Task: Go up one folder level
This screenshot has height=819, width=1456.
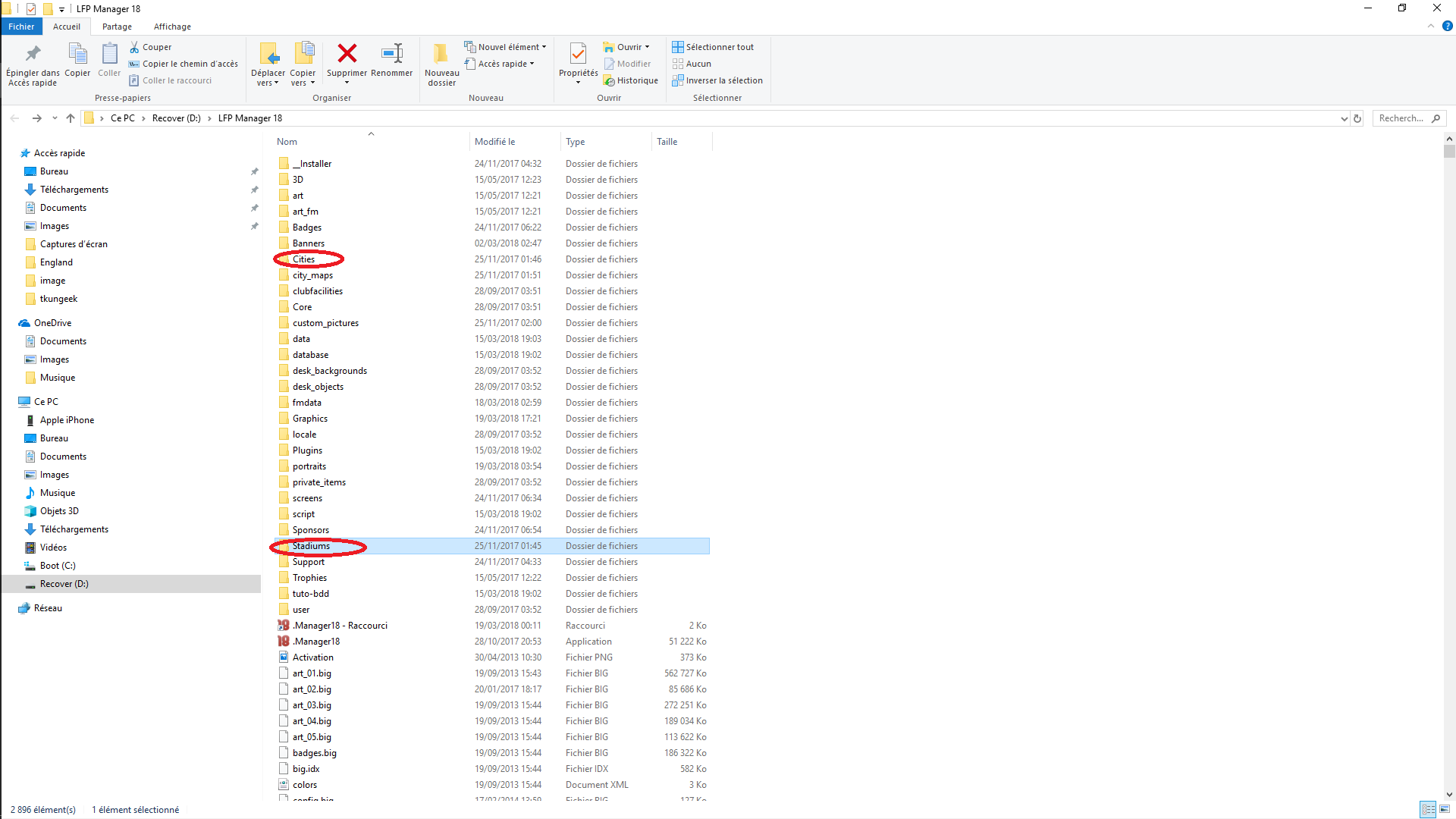Action: pyautogui.click(x=71, y=118)
